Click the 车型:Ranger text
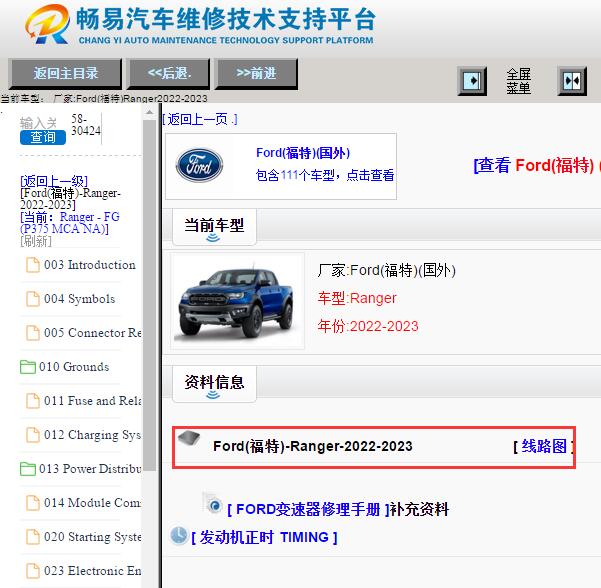This screenshot has height=588, width=601. pos(357,298)
